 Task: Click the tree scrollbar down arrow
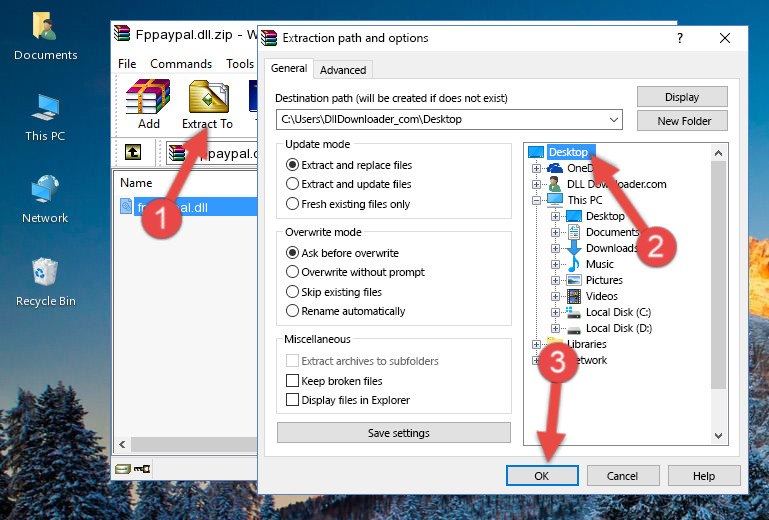718,436
